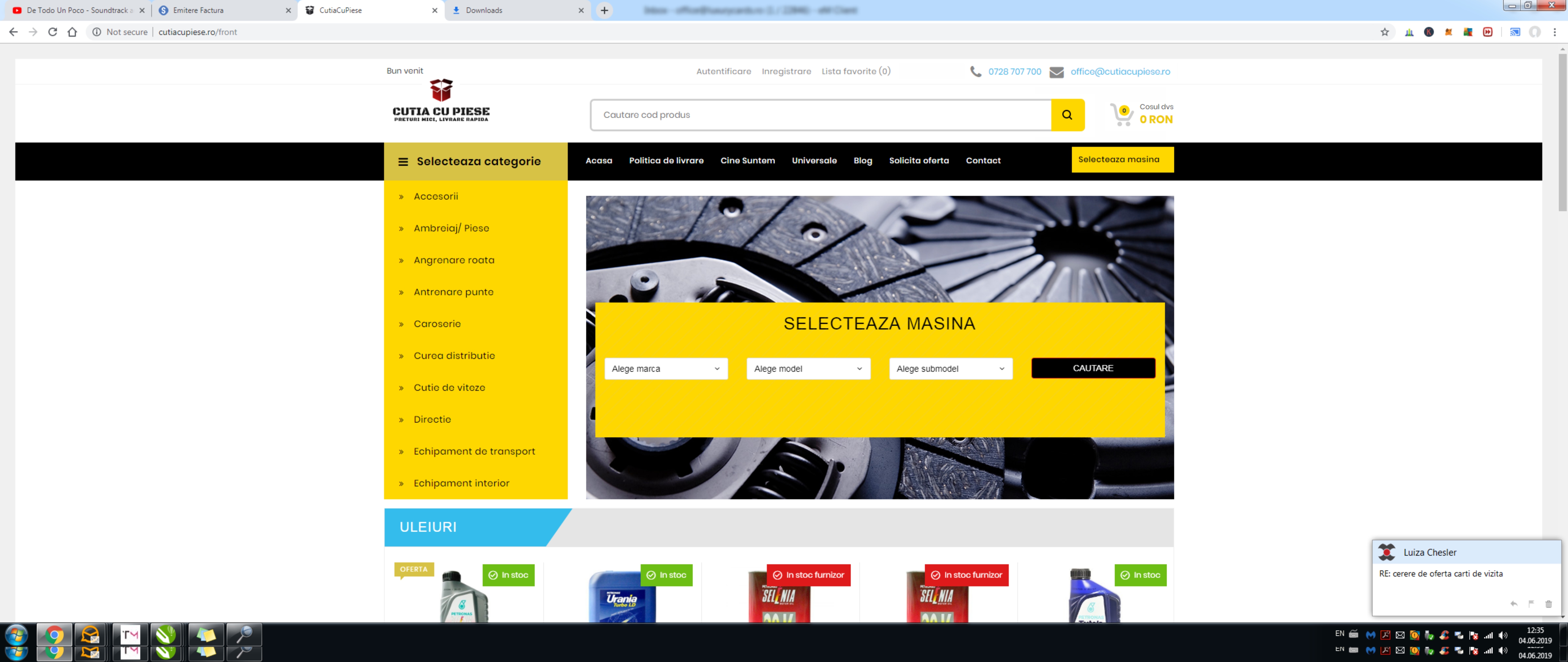Close the Downloads tab

coord(581,10)
